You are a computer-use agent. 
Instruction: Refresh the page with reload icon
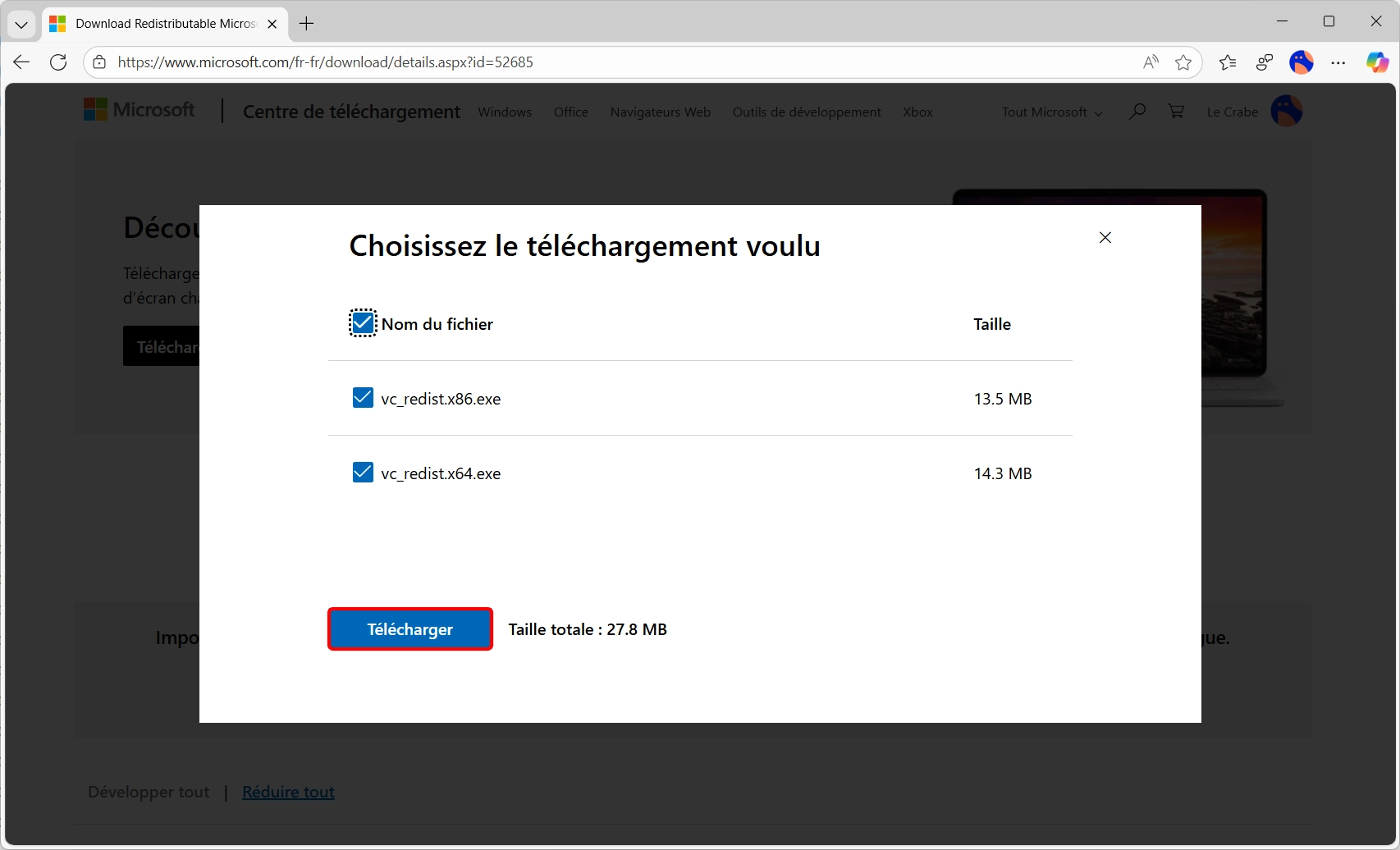(58, 62)
